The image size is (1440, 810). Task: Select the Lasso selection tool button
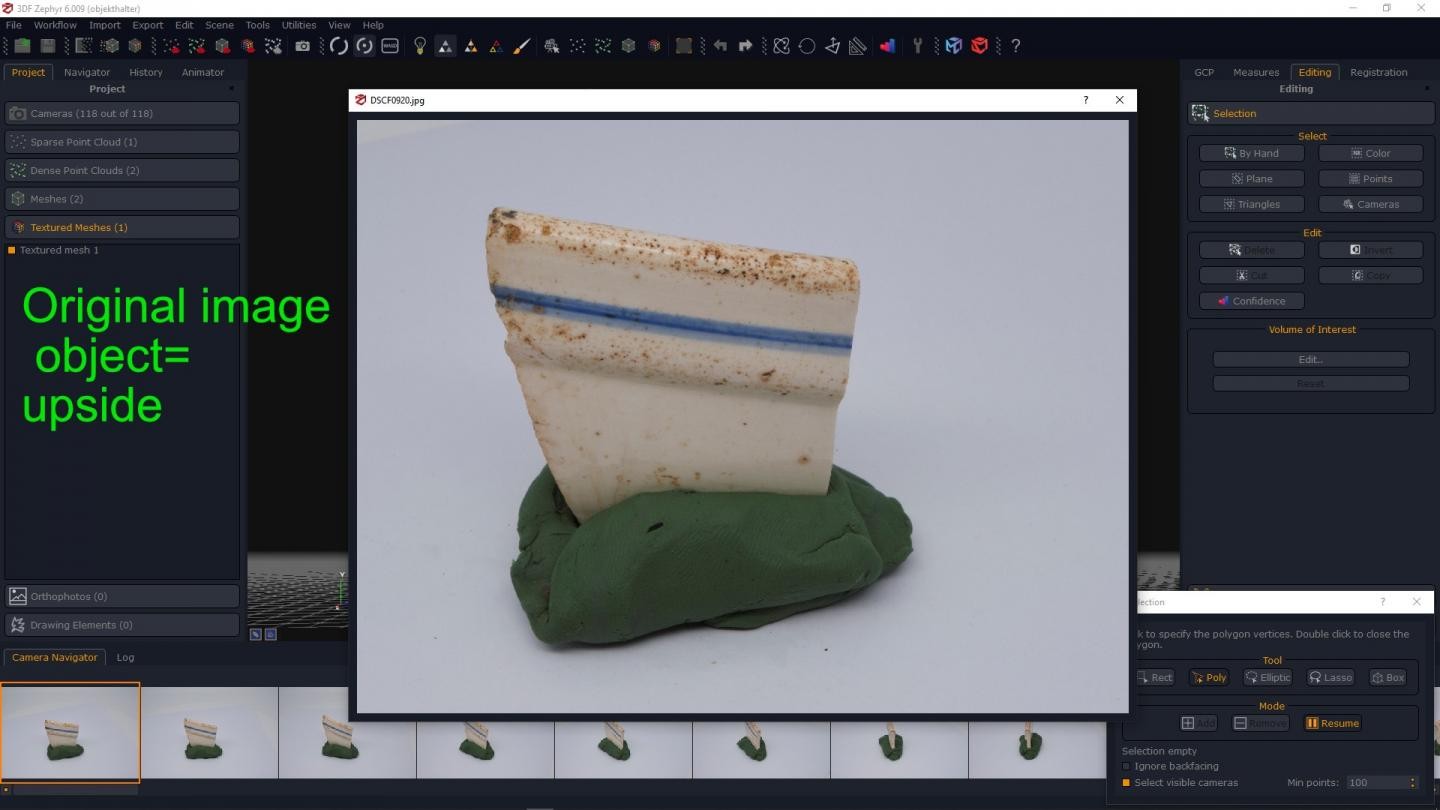pos(1329,678)
